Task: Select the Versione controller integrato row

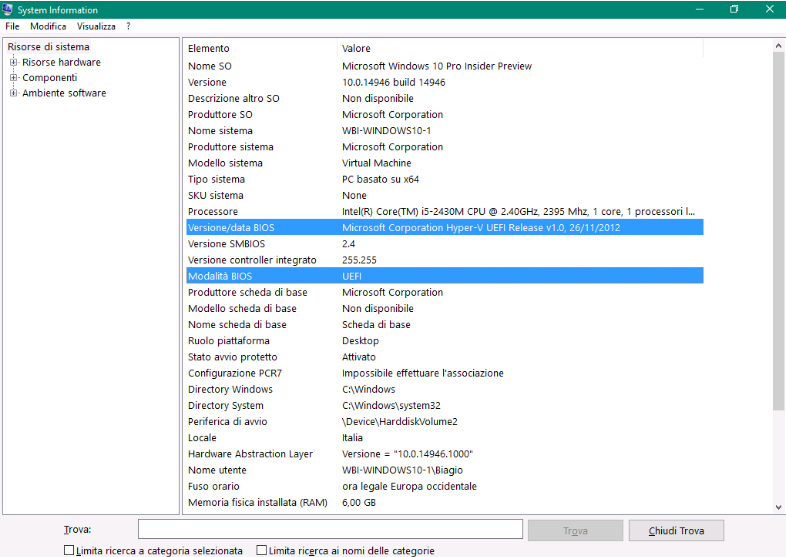Action: pos(445,260)
